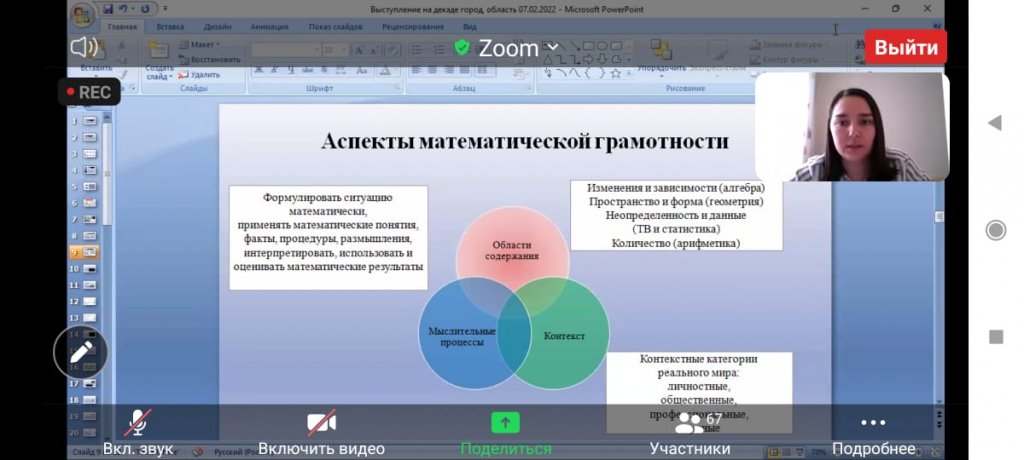Open the font name combo box

pyautogui.click(x=286, y=50)
